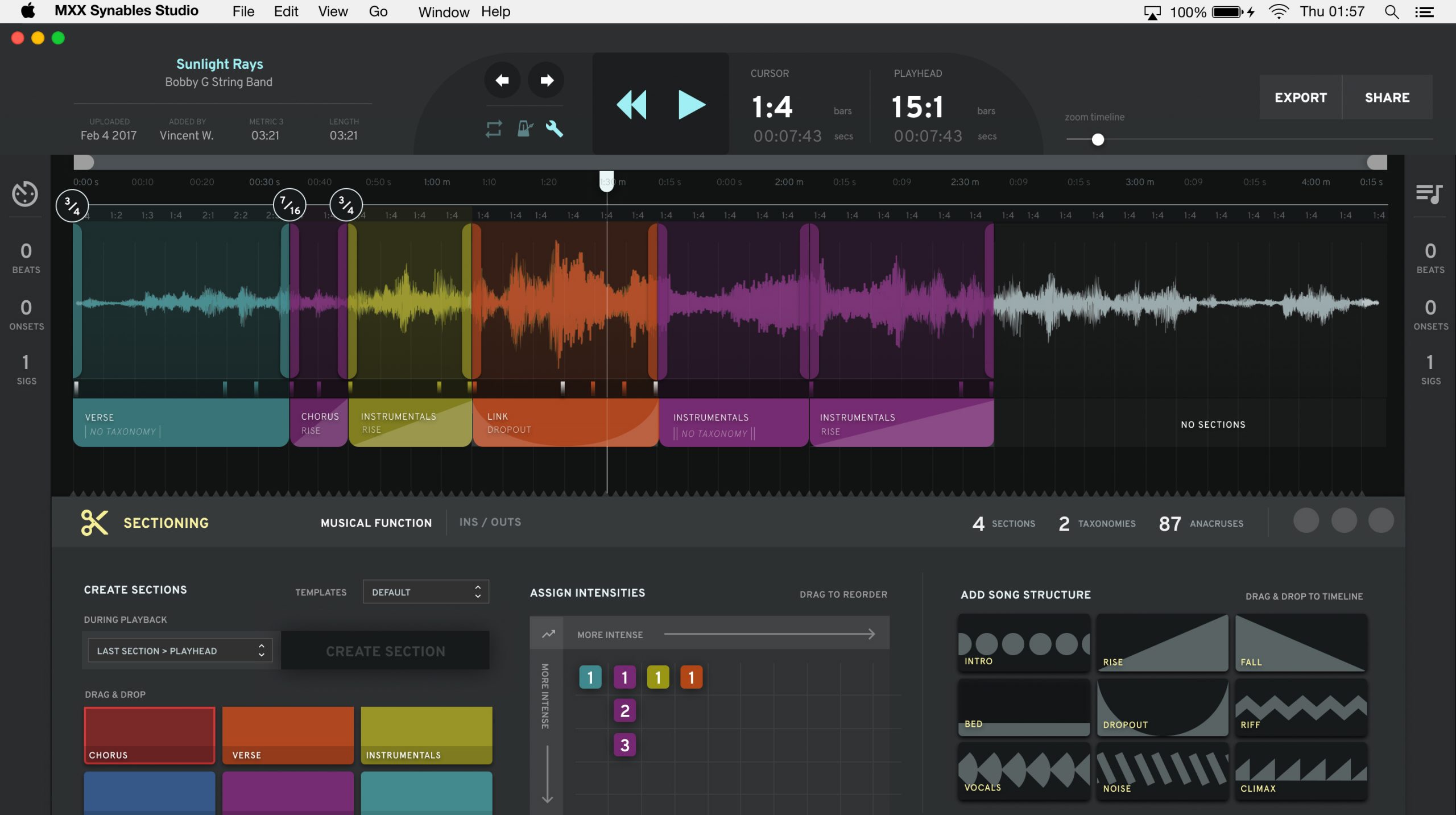Pick the BED song structure tile
Image resolution: width=1456 pixels, height=815 pixels.
1024,707
